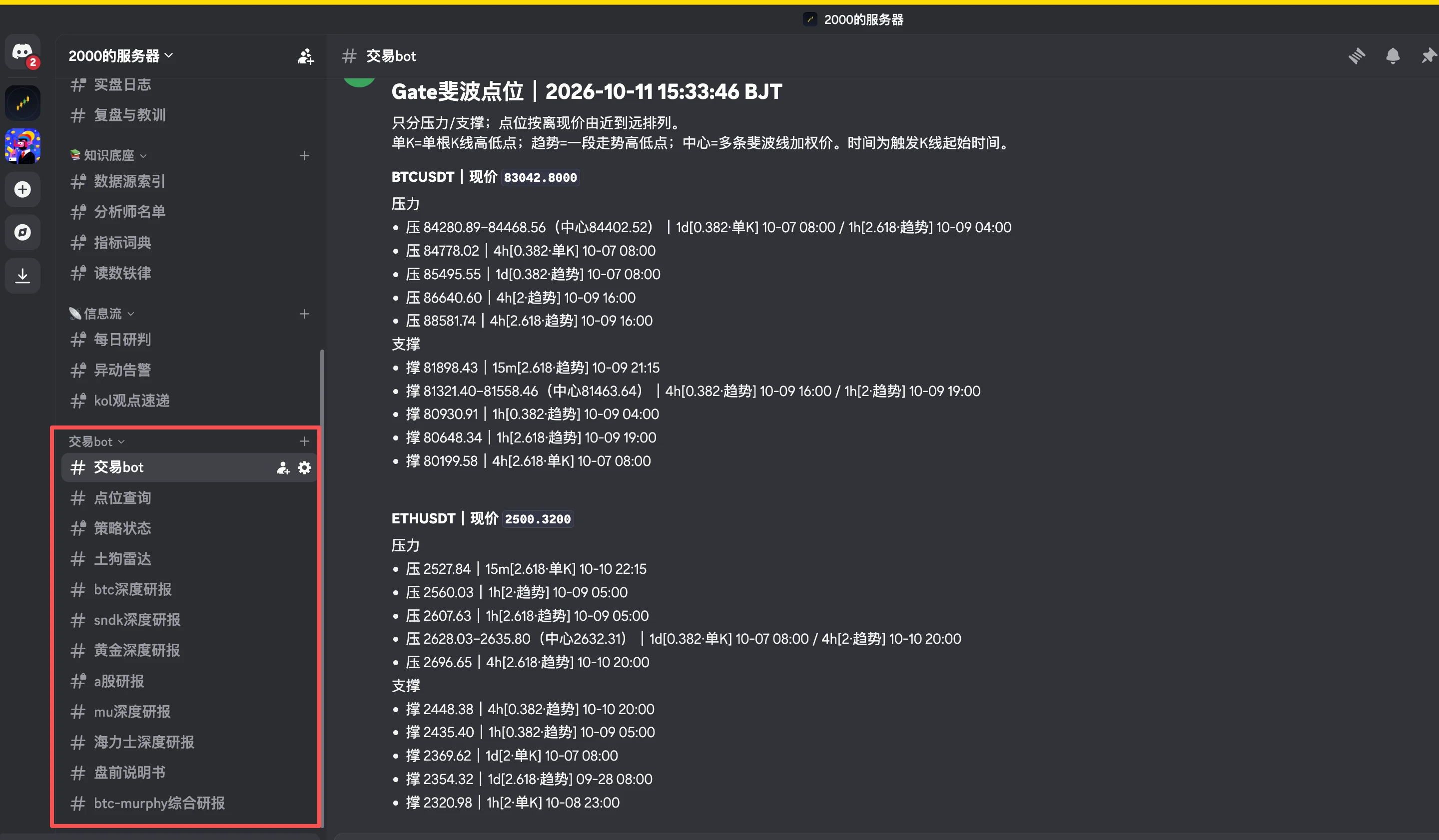Open the 2000的服务器 server dropdown menu

point(120,56)
